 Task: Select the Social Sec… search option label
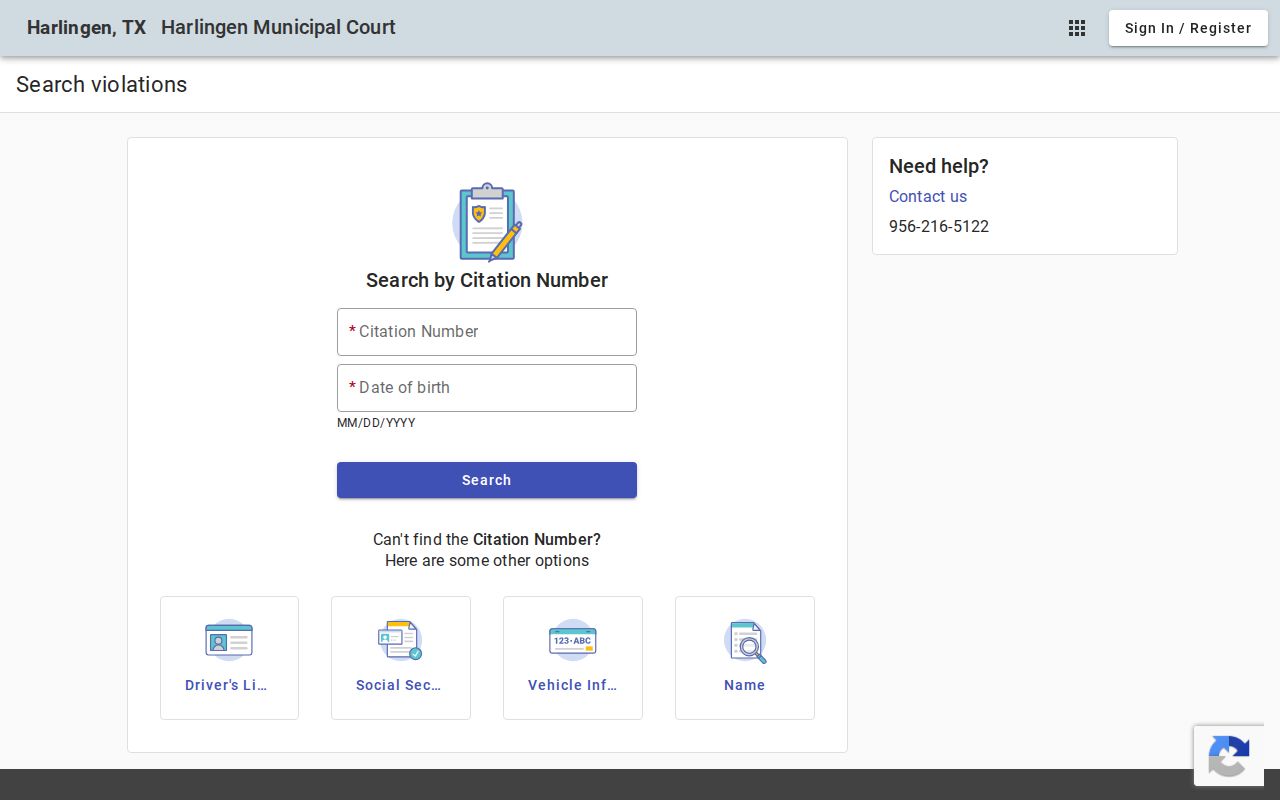click(x=398, y=685)
